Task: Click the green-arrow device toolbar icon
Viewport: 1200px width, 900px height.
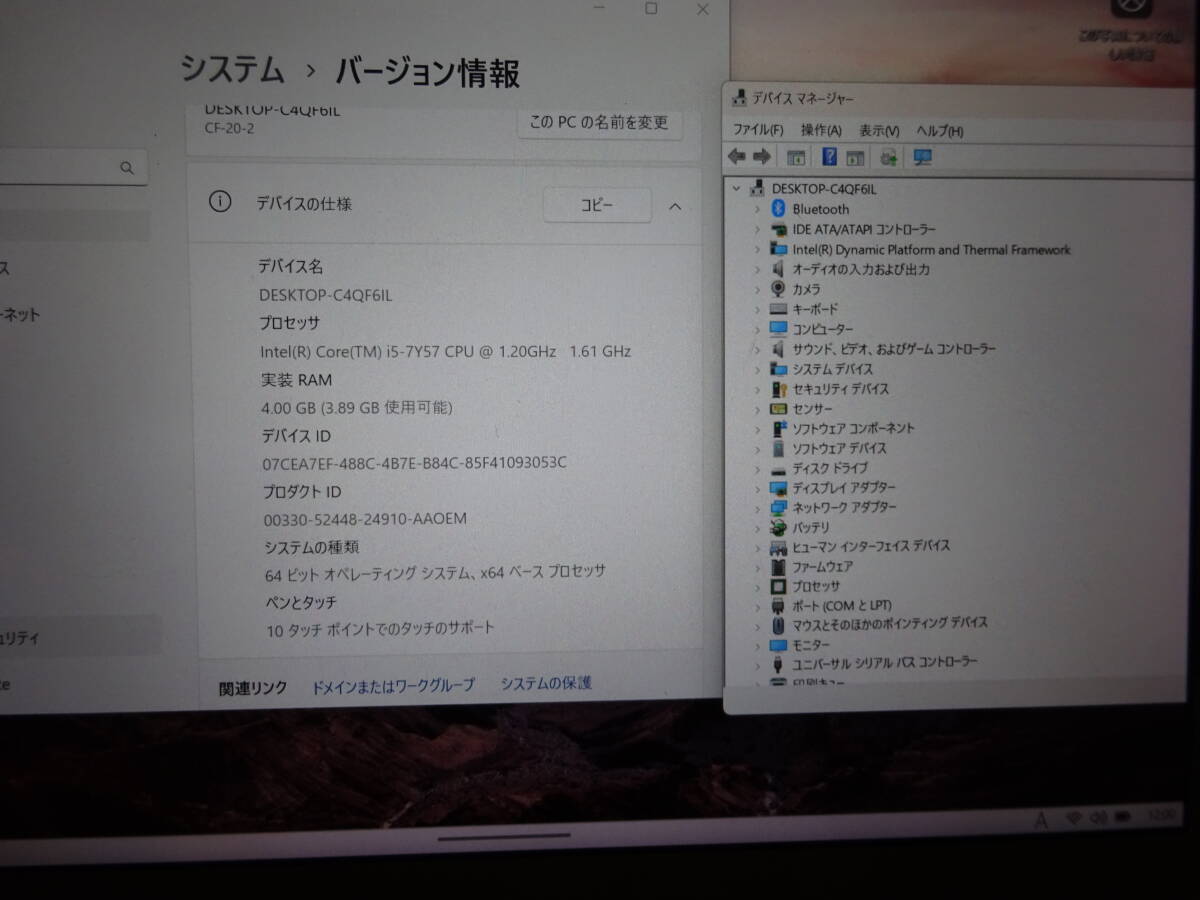Action: [x=888, y=158]
